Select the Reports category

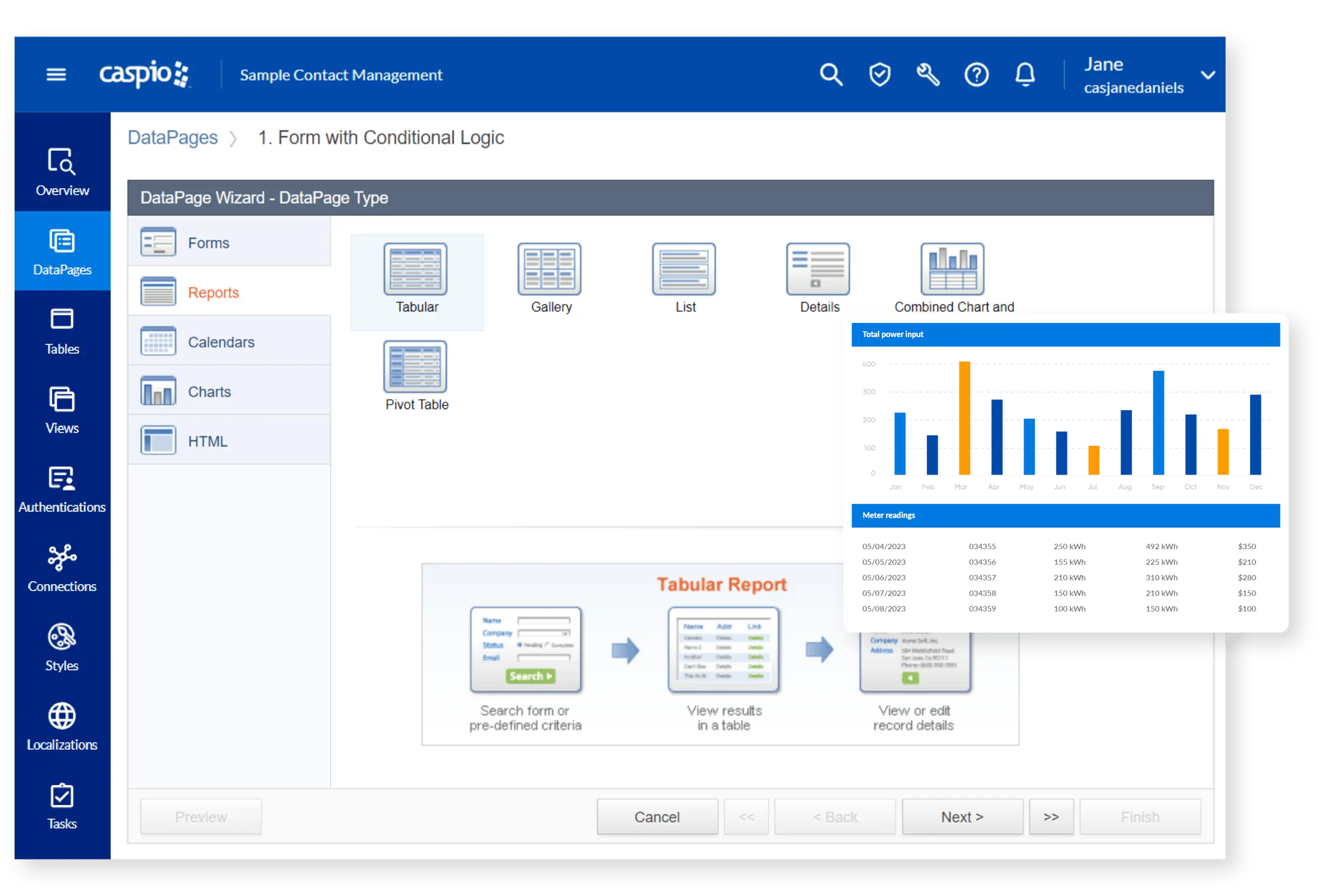tap(229, 292)
